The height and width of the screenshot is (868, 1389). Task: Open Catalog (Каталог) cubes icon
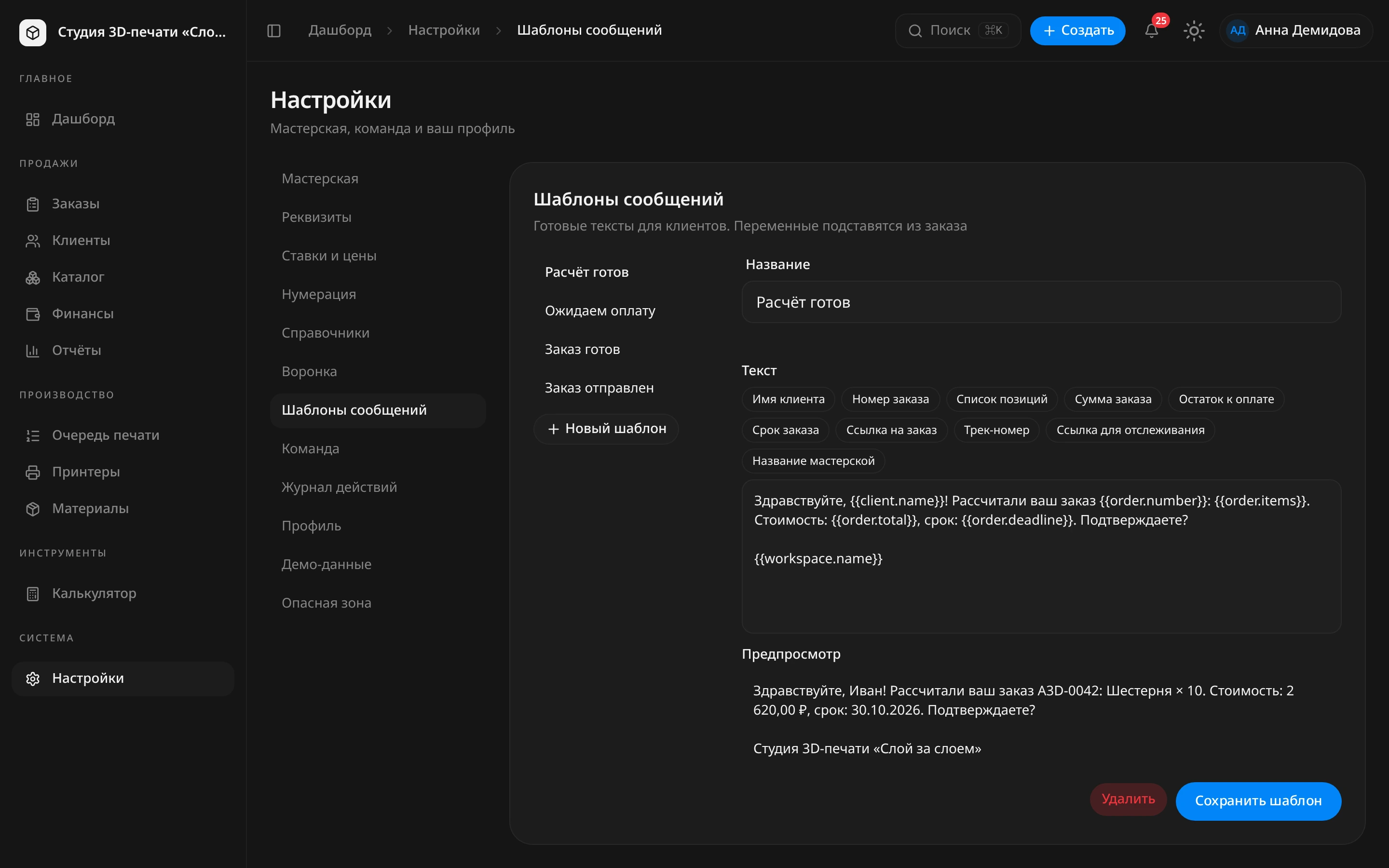[33, 277]
